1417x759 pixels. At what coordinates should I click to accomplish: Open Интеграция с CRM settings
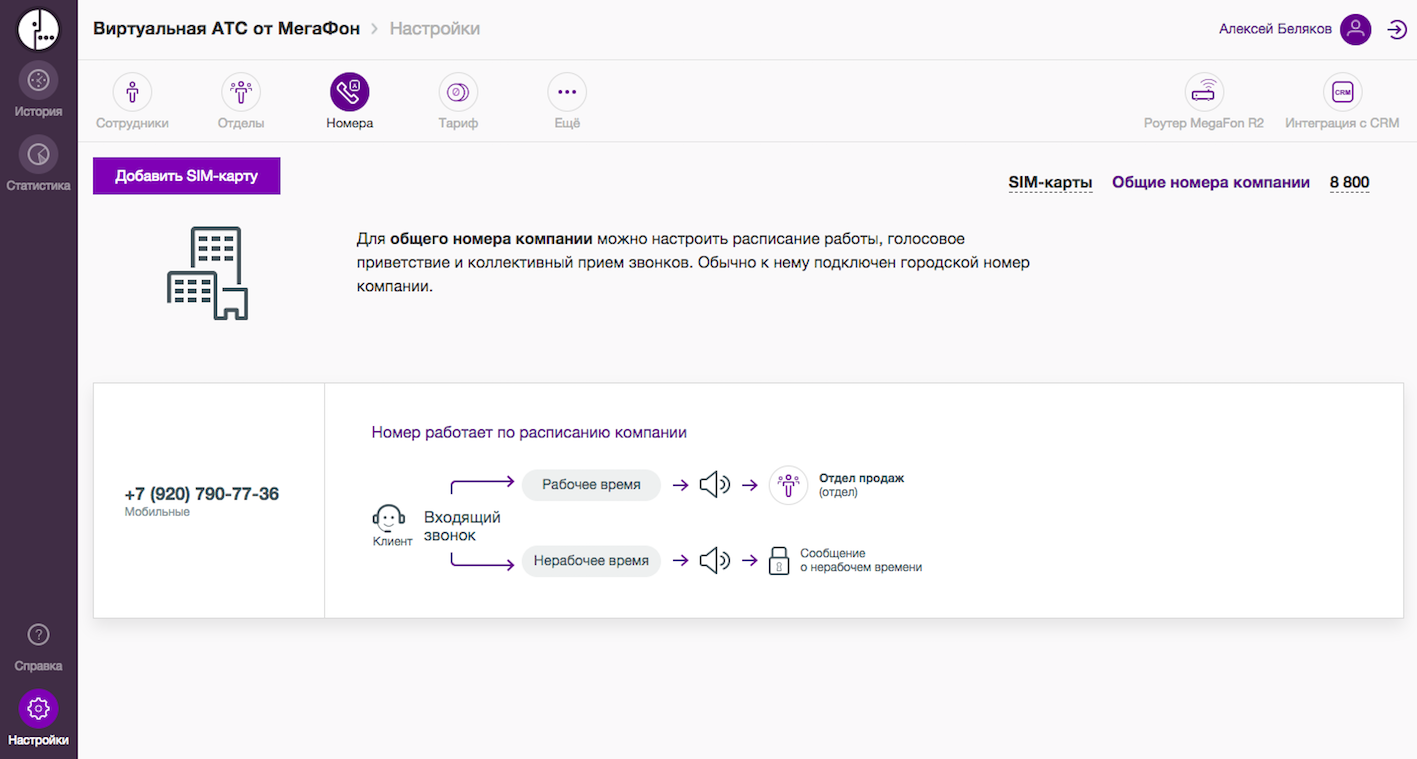pyautogui.click(x=1342, y=102)
